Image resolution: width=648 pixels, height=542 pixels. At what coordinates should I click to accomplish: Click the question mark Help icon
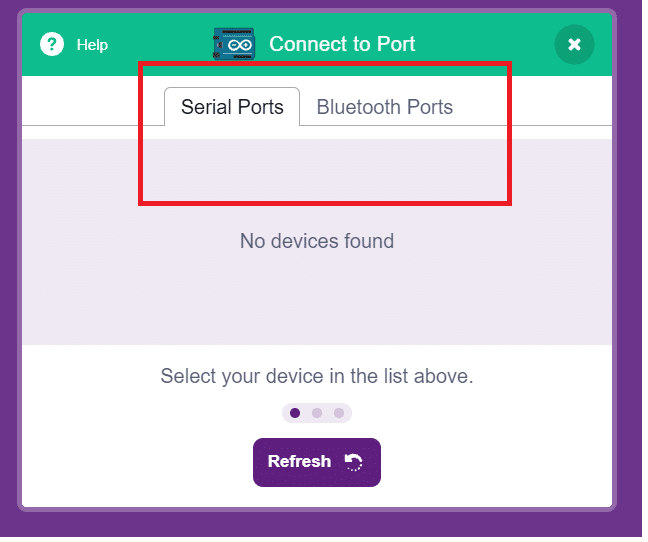coord(52,44)
